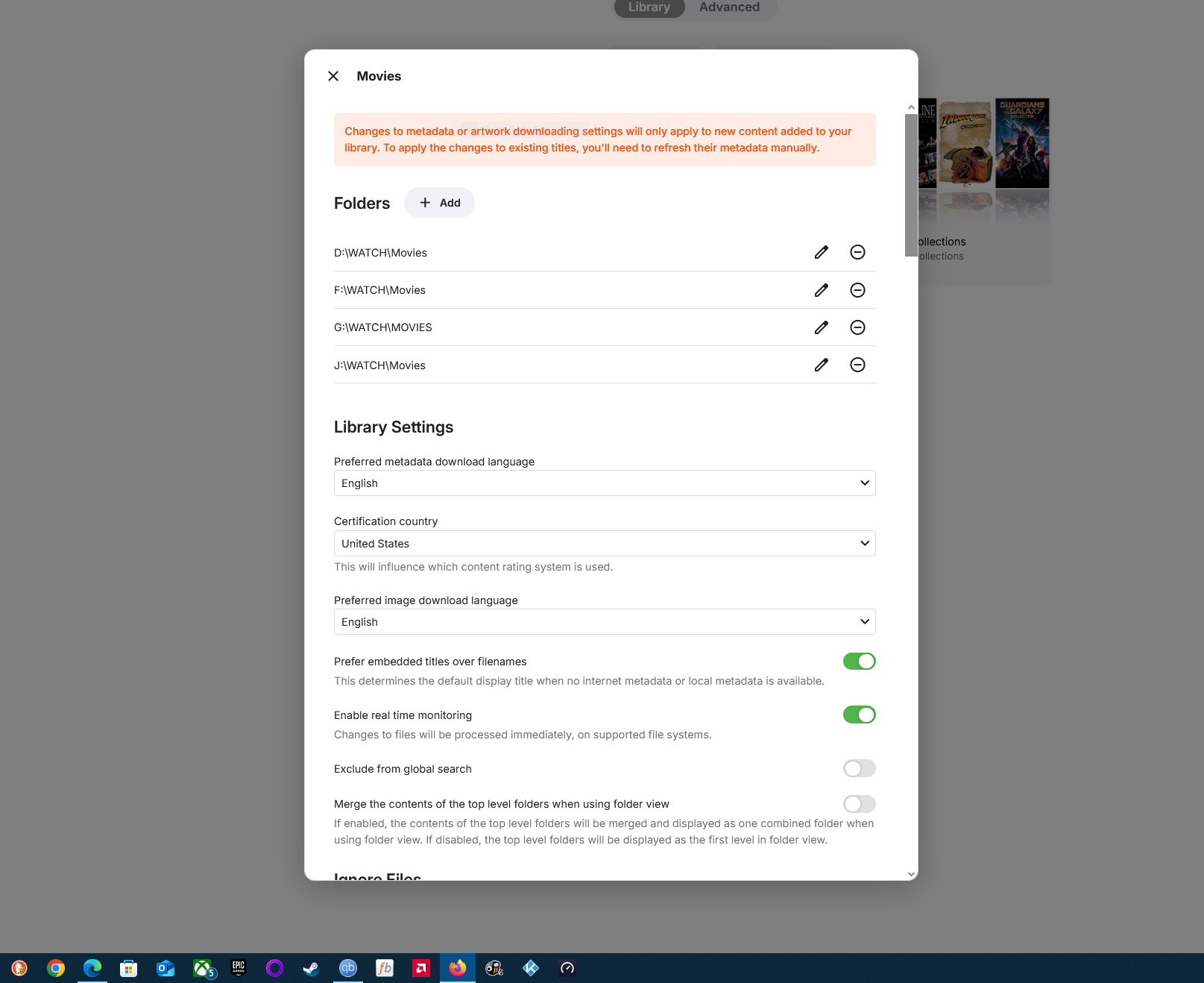The width and height of the screenshot is (1204, 983).
Task: Disable prefer embedded titles over filenames
Action: coord(859,662)
